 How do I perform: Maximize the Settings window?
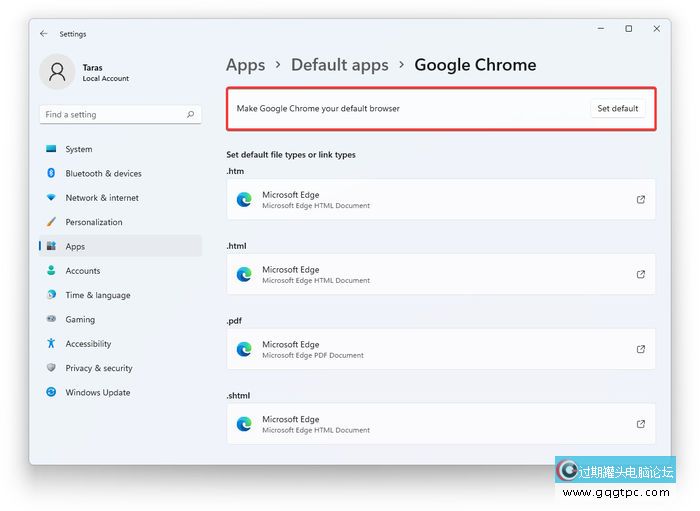coord(629,29)
